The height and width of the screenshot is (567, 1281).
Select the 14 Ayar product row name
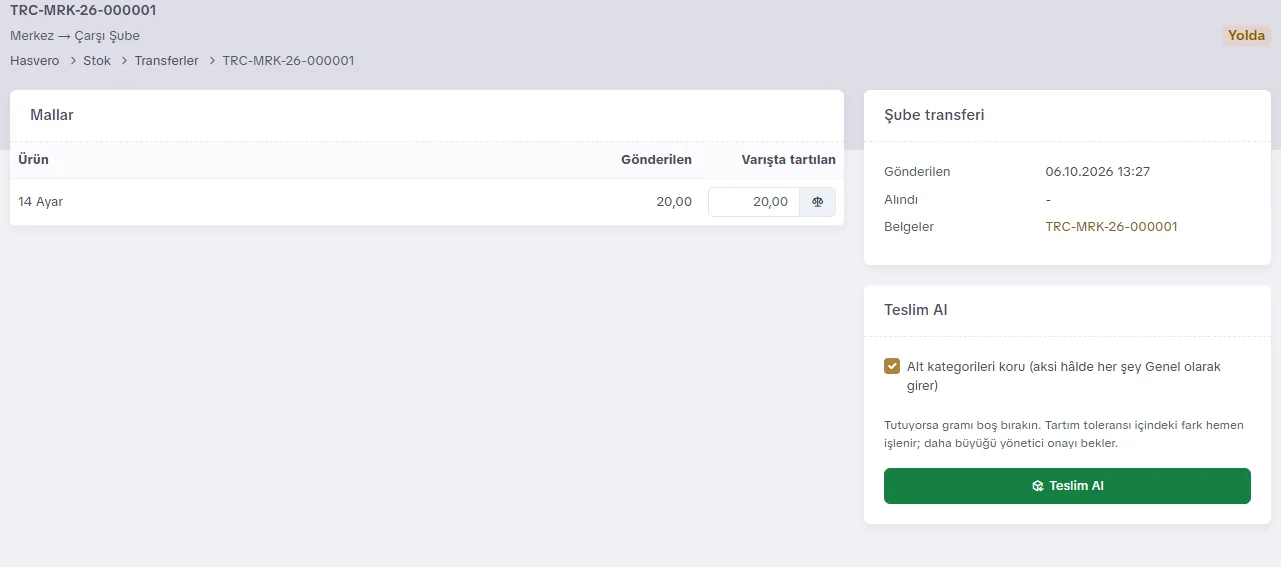pos(41,202)
